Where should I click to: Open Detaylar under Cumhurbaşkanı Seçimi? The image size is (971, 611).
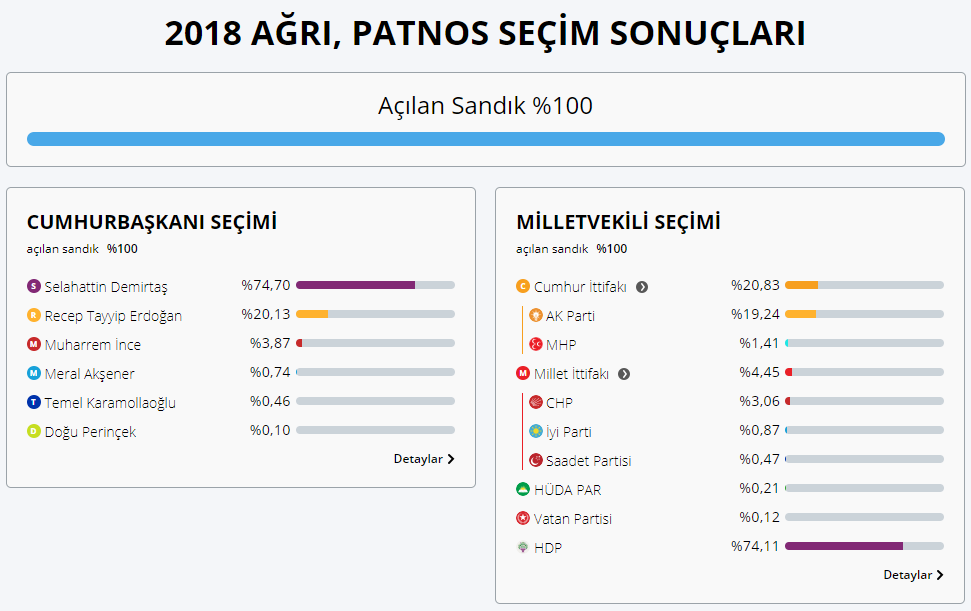click(x=424, y=459)
